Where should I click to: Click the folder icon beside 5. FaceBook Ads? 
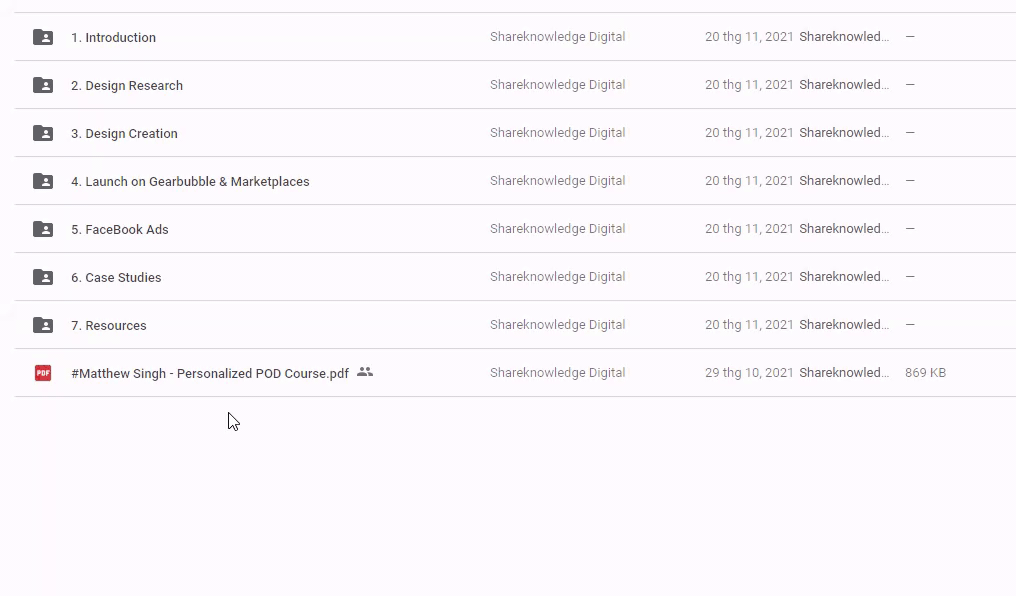(x=43, y=229)
